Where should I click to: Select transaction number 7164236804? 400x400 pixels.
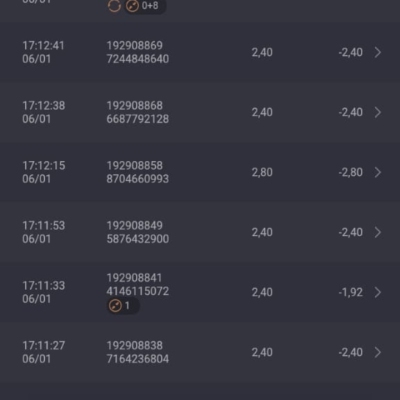click(138, 359)
